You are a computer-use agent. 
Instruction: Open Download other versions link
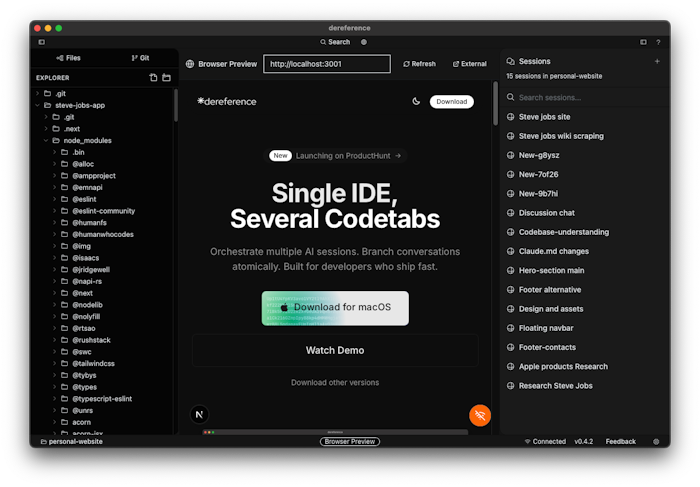tap(335, 383)
